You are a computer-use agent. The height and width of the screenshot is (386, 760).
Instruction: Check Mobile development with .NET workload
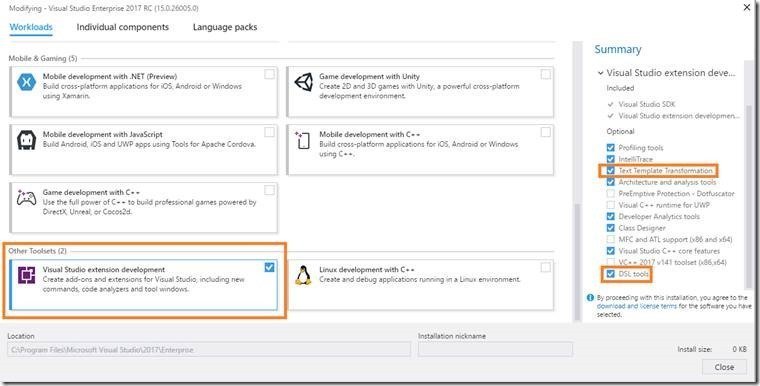[269, 74]
